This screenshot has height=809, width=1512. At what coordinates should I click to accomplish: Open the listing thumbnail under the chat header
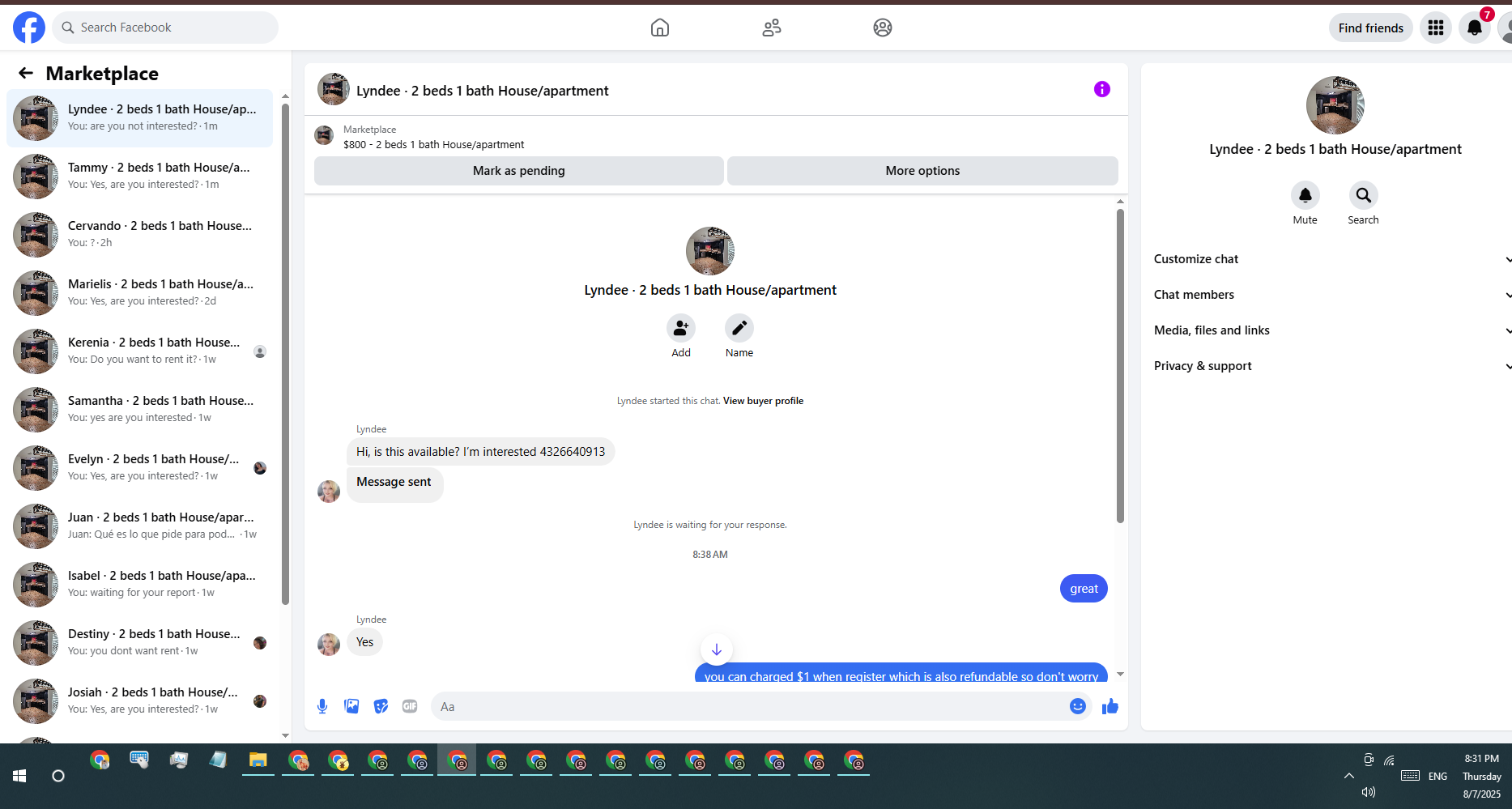pyautogui.click(x=324, y=135)
